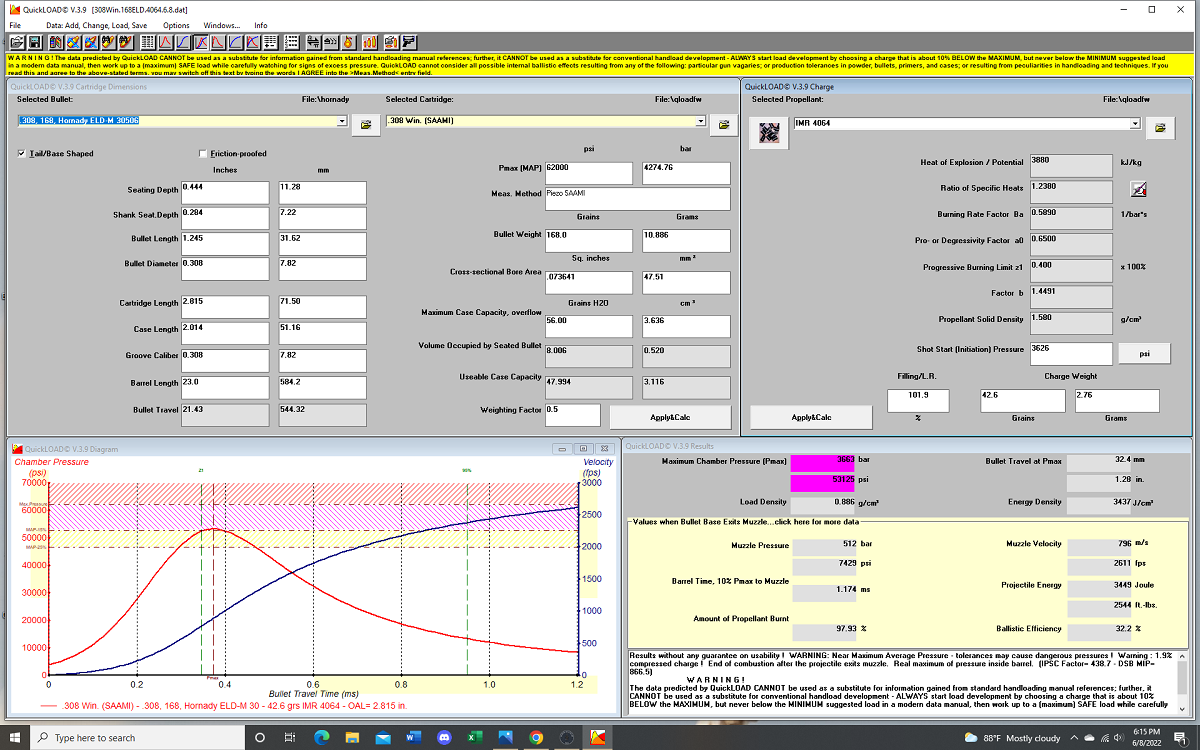Click the Barrel Length inches field
This screenshot has width=1200, height=750.
click(225, 387)
